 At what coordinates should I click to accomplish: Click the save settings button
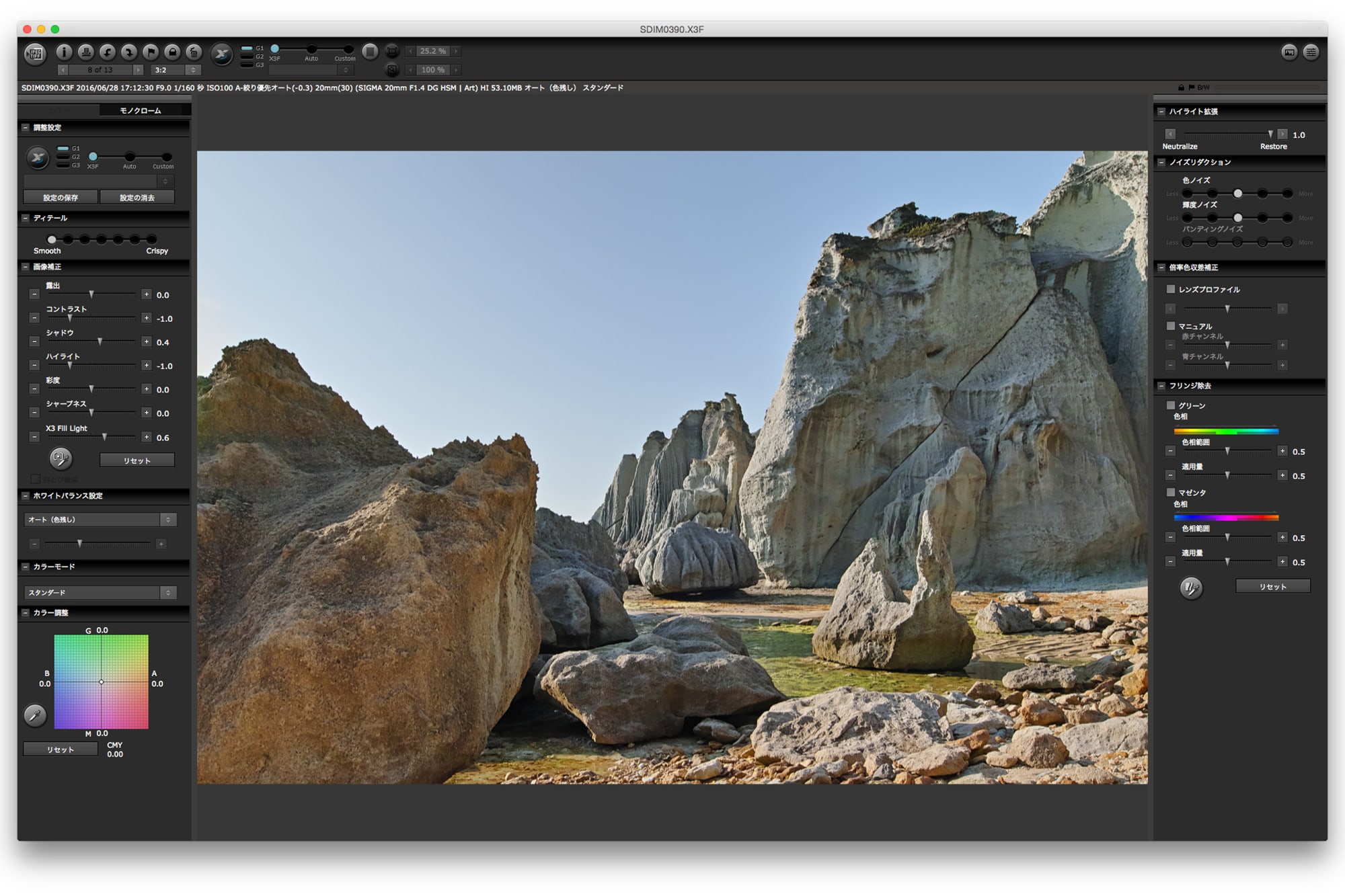[x=61, y=198]
